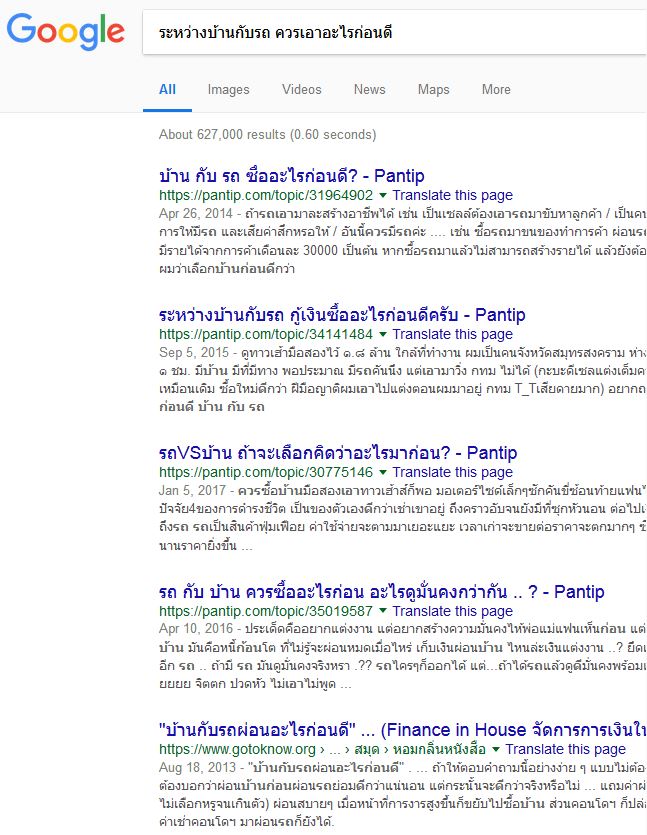Open result 'ระหว่างบ้านกับรถ กู้เงินซื้ออะไรก่อนดีครับ'
This screenshot has height=835, width=647.
342,315
